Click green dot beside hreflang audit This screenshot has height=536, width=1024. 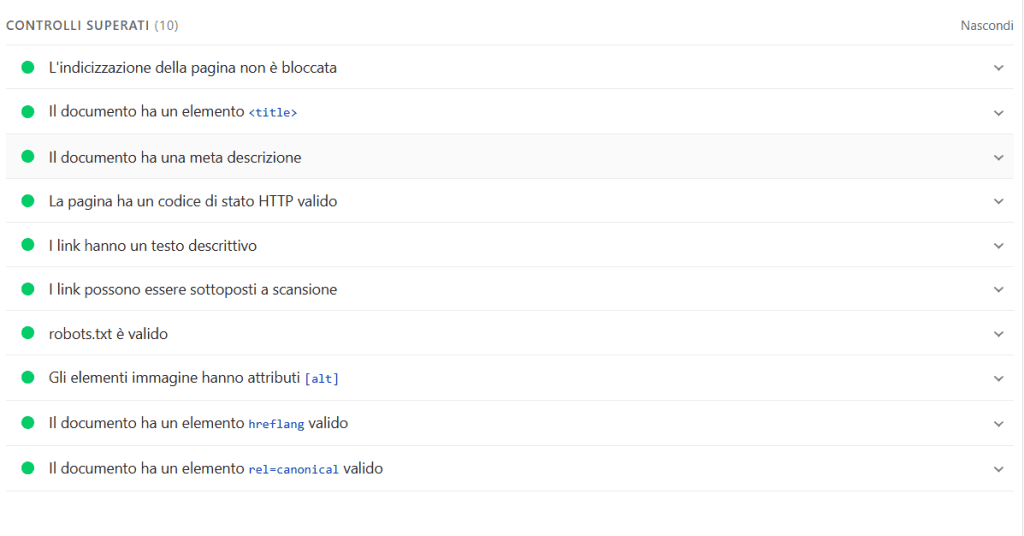tap(28, 423)
